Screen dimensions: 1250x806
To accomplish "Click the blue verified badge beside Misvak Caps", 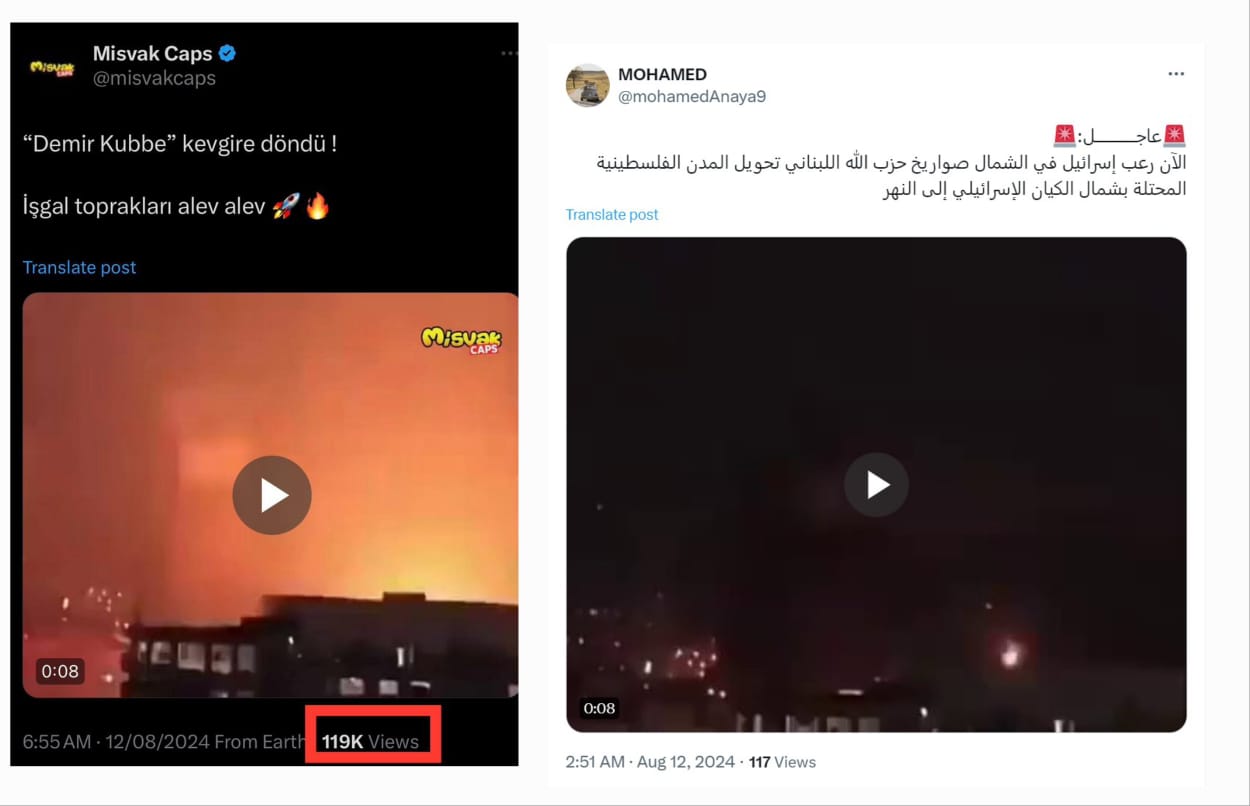I will click(228, 53).
